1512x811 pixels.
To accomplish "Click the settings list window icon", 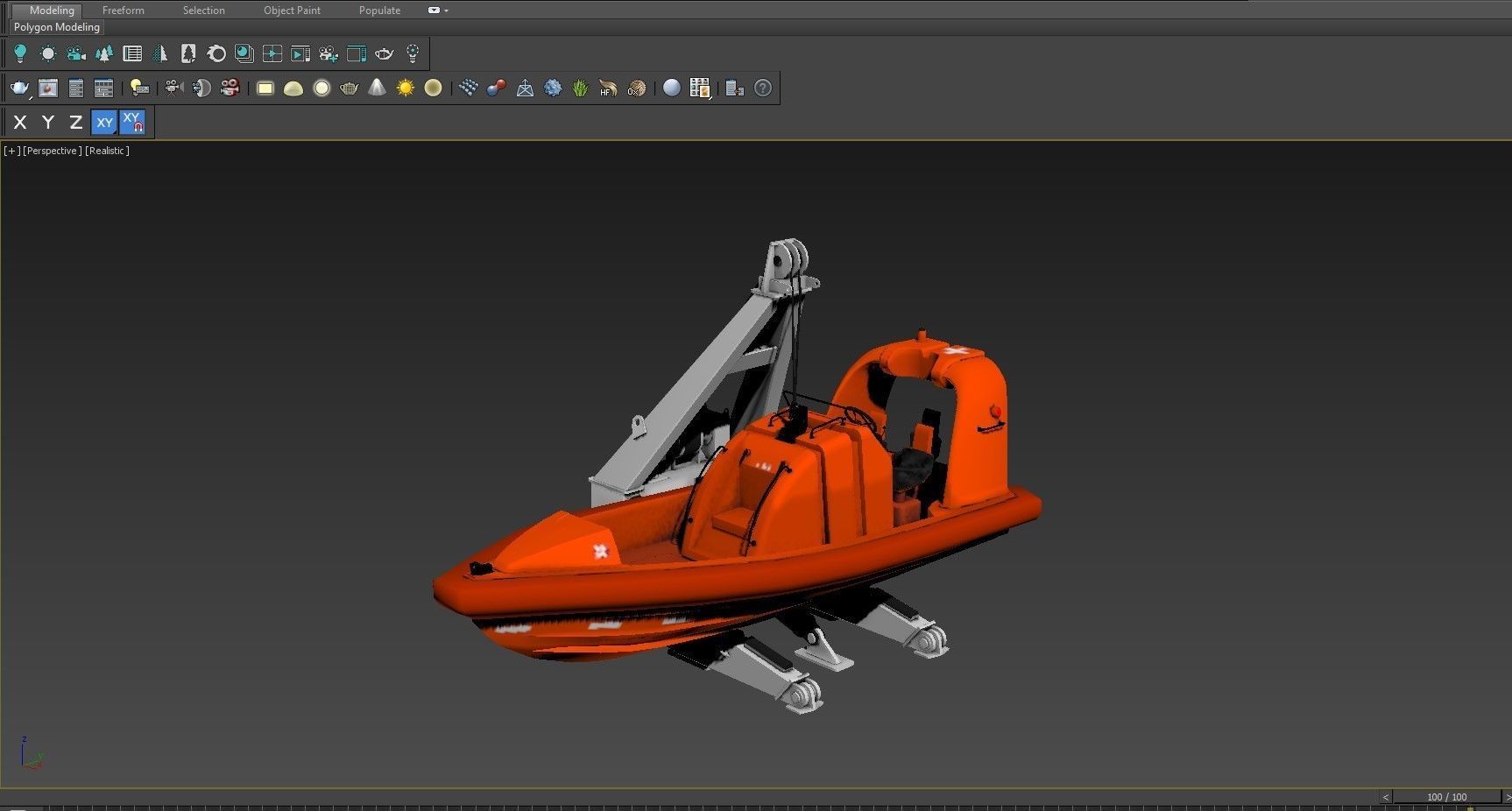I will pyautogui.click(x=76, y=88).
